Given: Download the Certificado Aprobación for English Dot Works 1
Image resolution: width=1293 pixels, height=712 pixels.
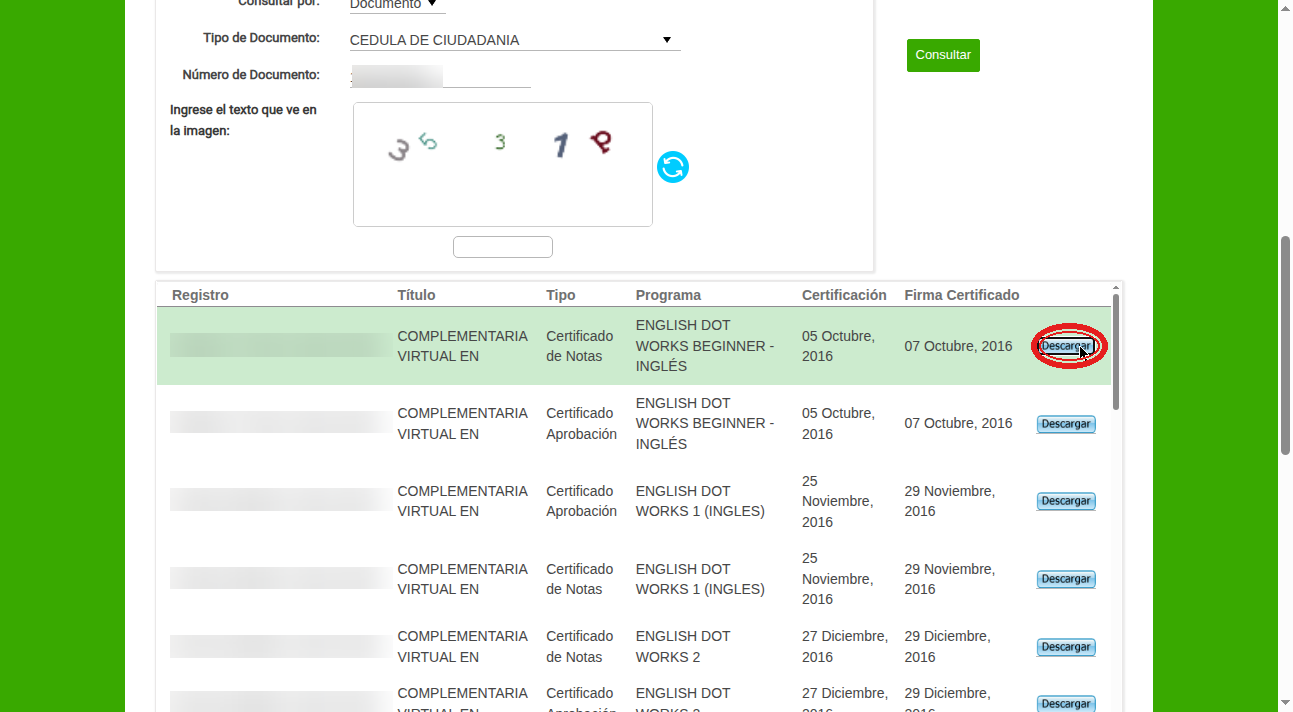Looking at the screenshot, I should (1066, 501).
